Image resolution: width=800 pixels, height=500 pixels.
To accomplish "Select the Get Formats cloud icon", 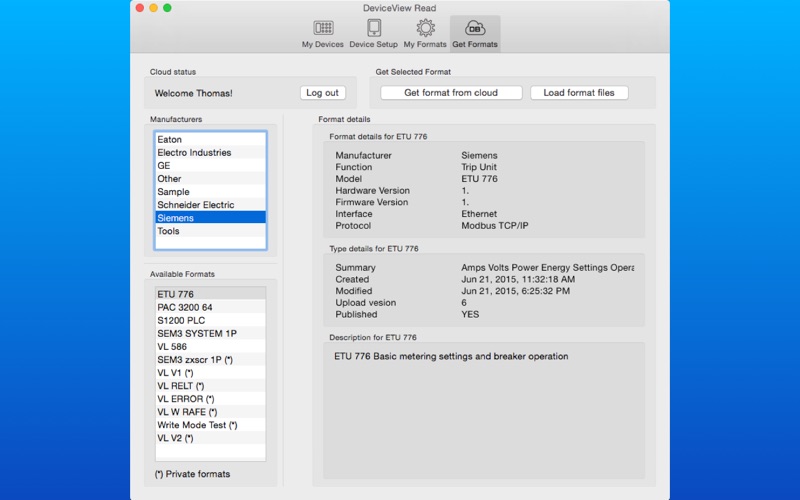I will tap(475, 32).
